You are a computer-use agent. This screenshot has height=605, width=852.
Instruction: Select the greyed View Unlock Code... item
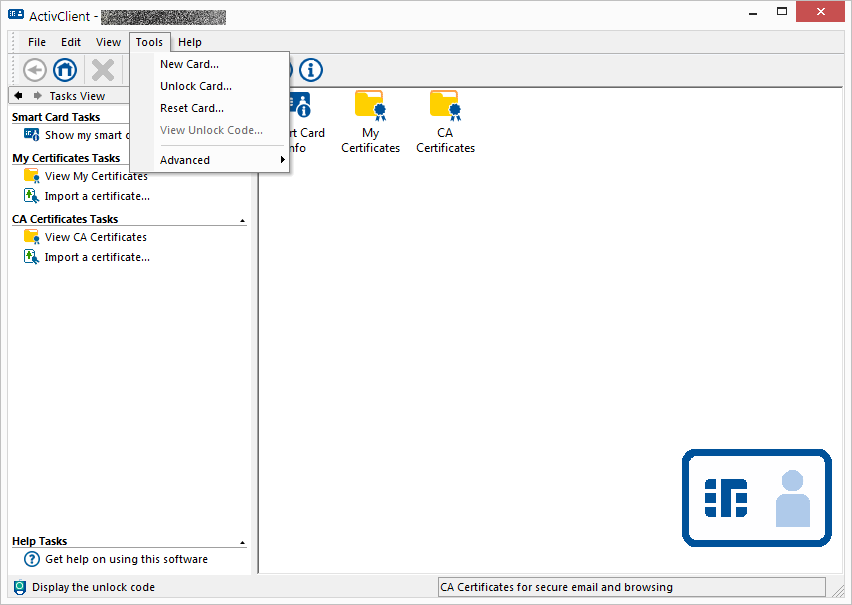(210, 130)
